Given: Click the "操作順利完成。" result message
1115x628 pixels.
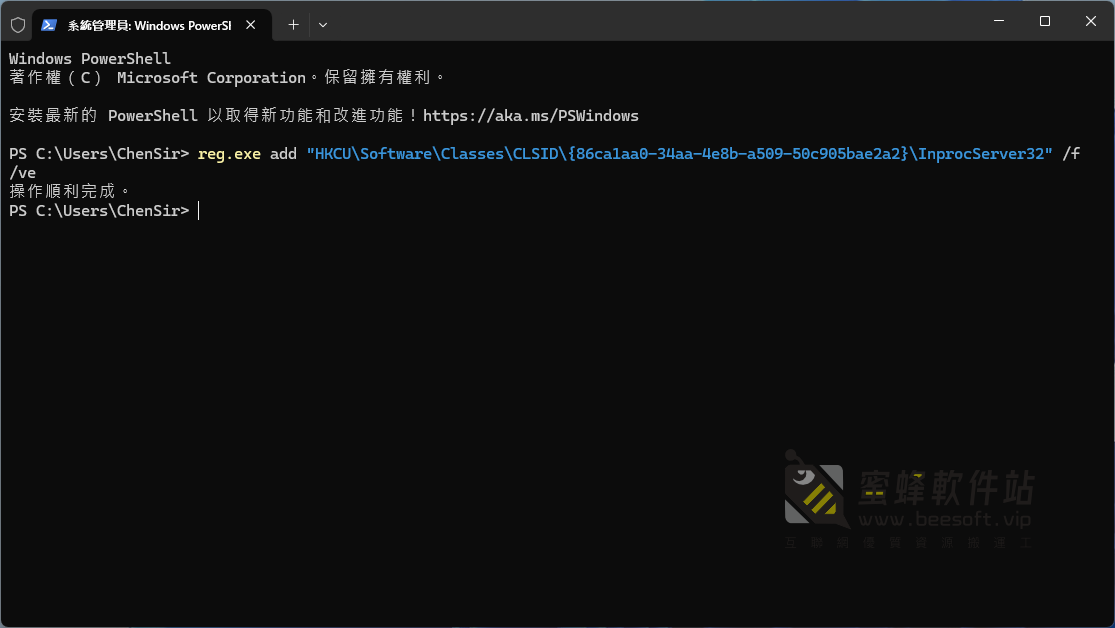Looking at the screenshot, I should [x=70, y=191].
